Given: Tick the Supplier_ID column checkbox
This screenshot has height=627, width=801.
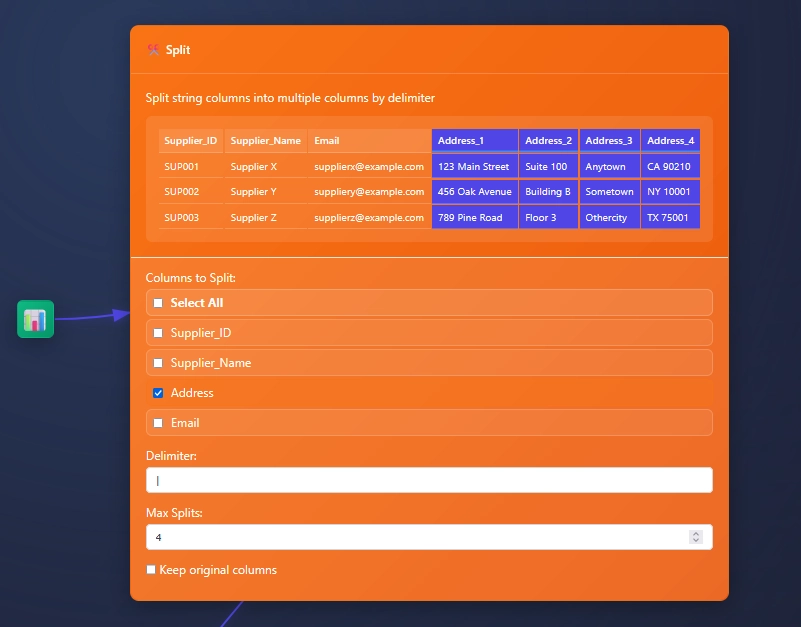Looking at the screenshot, I should click(x=158, y=333).
